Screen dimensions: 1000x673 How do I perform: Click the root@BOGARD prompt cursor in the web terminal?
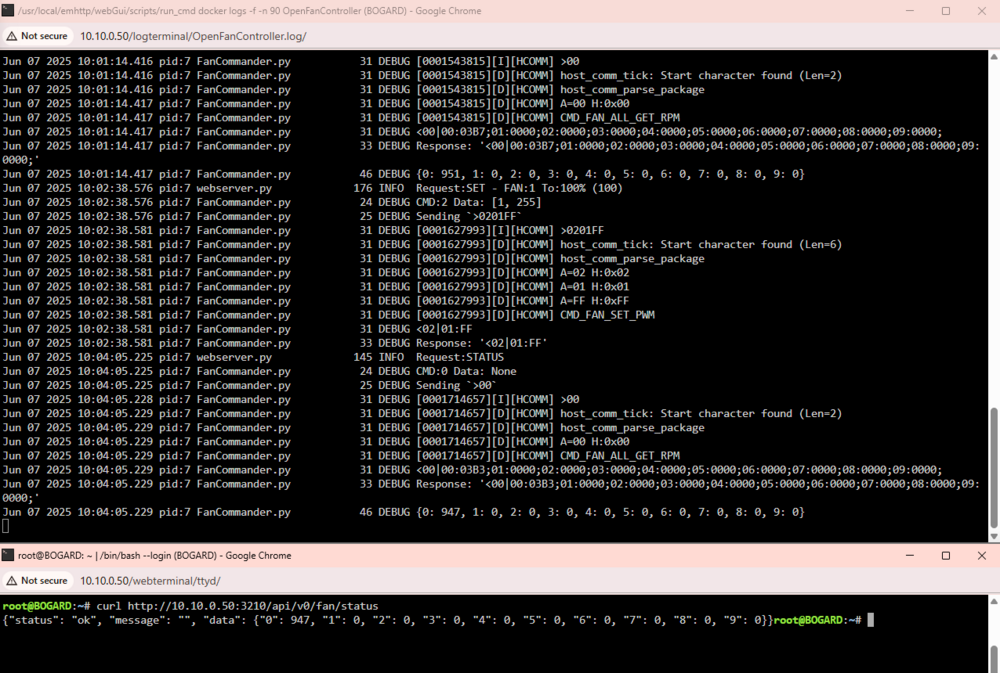click(x=871, y=620)
